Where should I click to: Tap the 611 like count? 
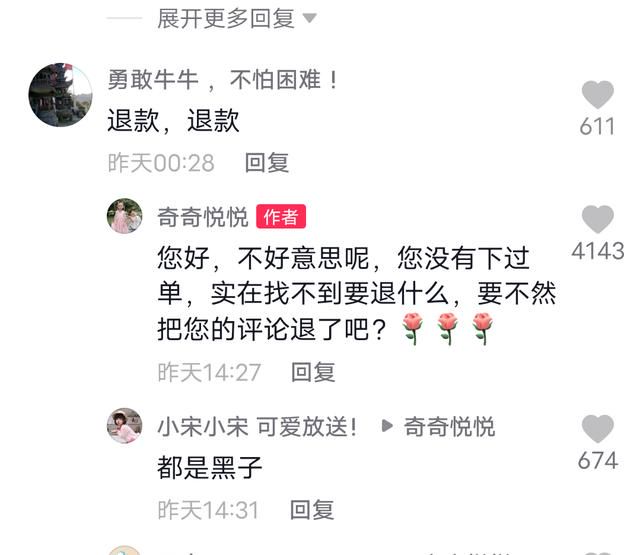597,127
